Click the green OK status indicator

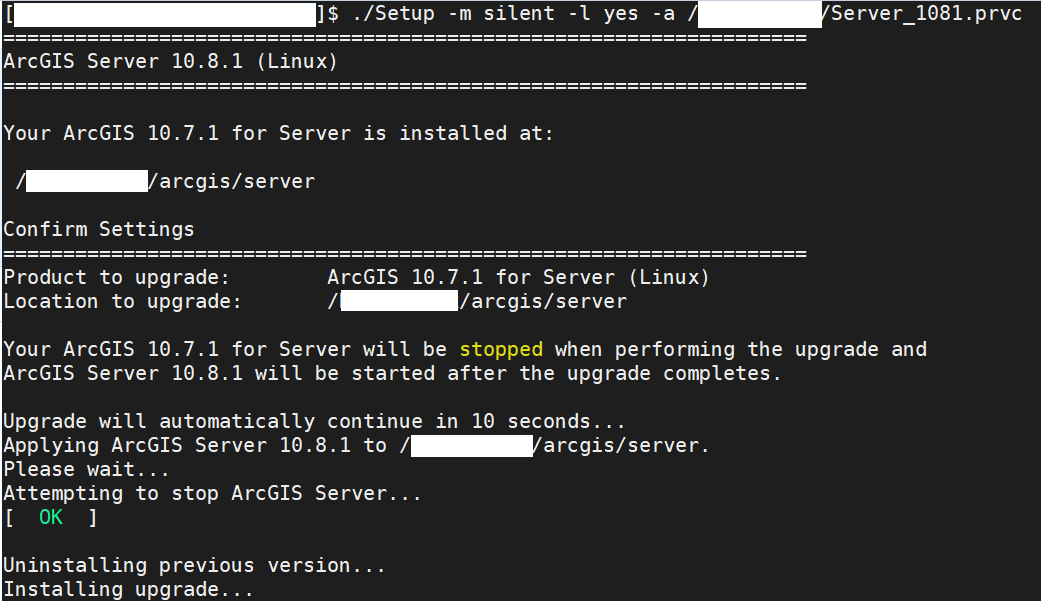tap(51, 518)
